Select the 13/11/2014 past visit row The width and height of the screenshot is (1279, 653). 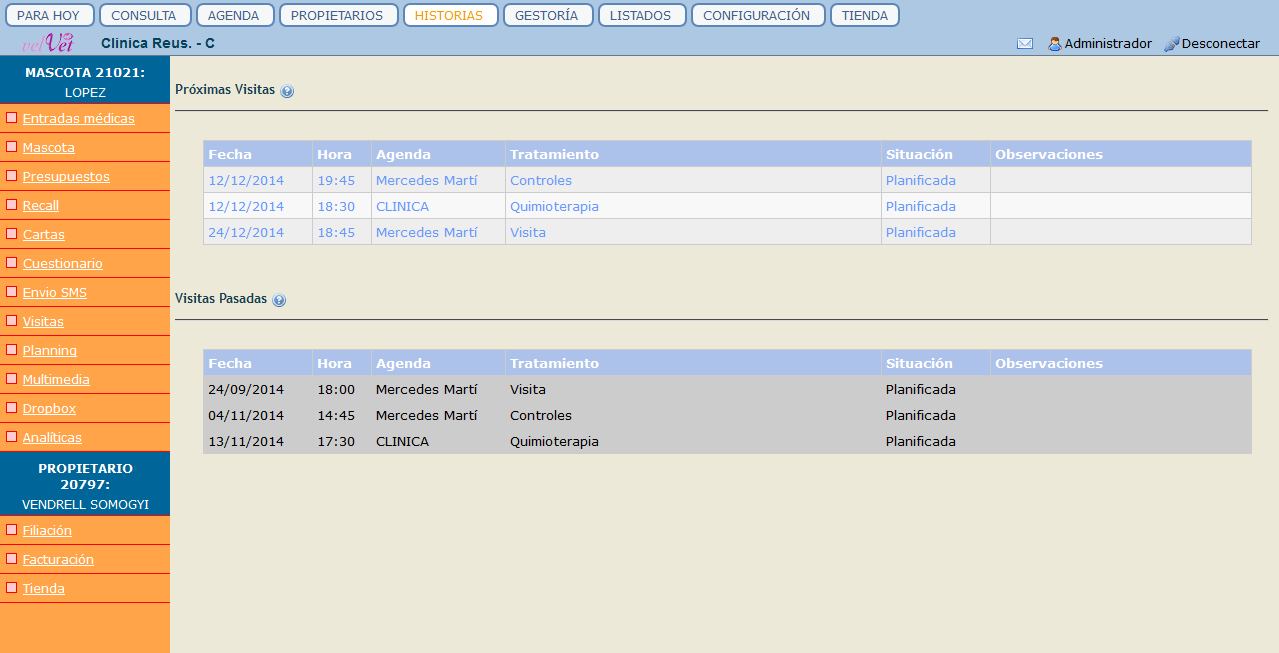coord(246,442)
